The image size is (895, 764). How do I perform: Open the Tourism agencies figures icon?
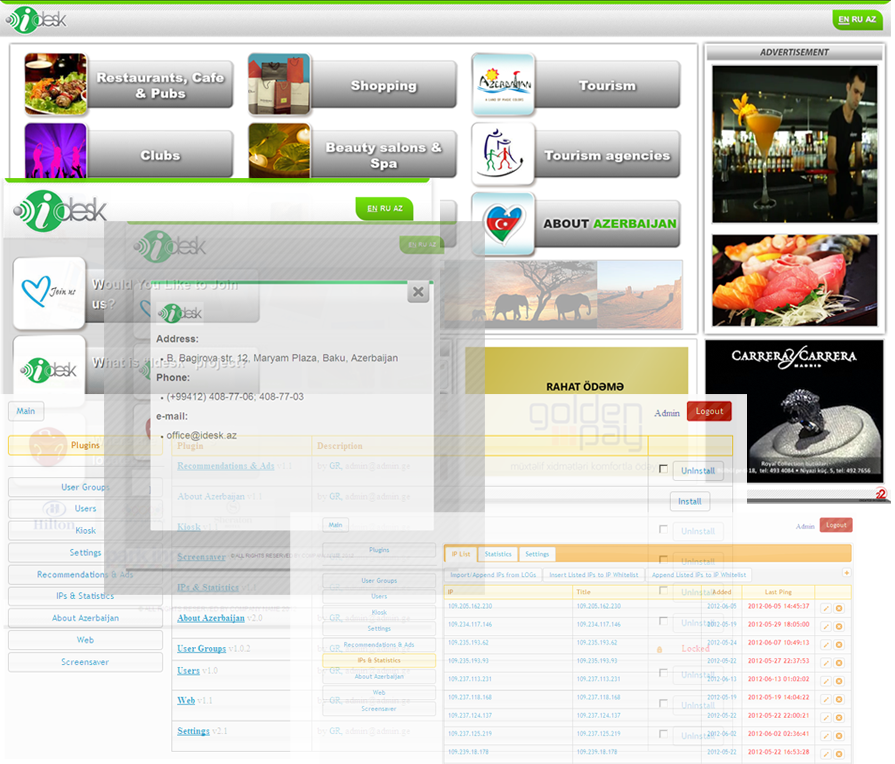(x=503, y=154)
